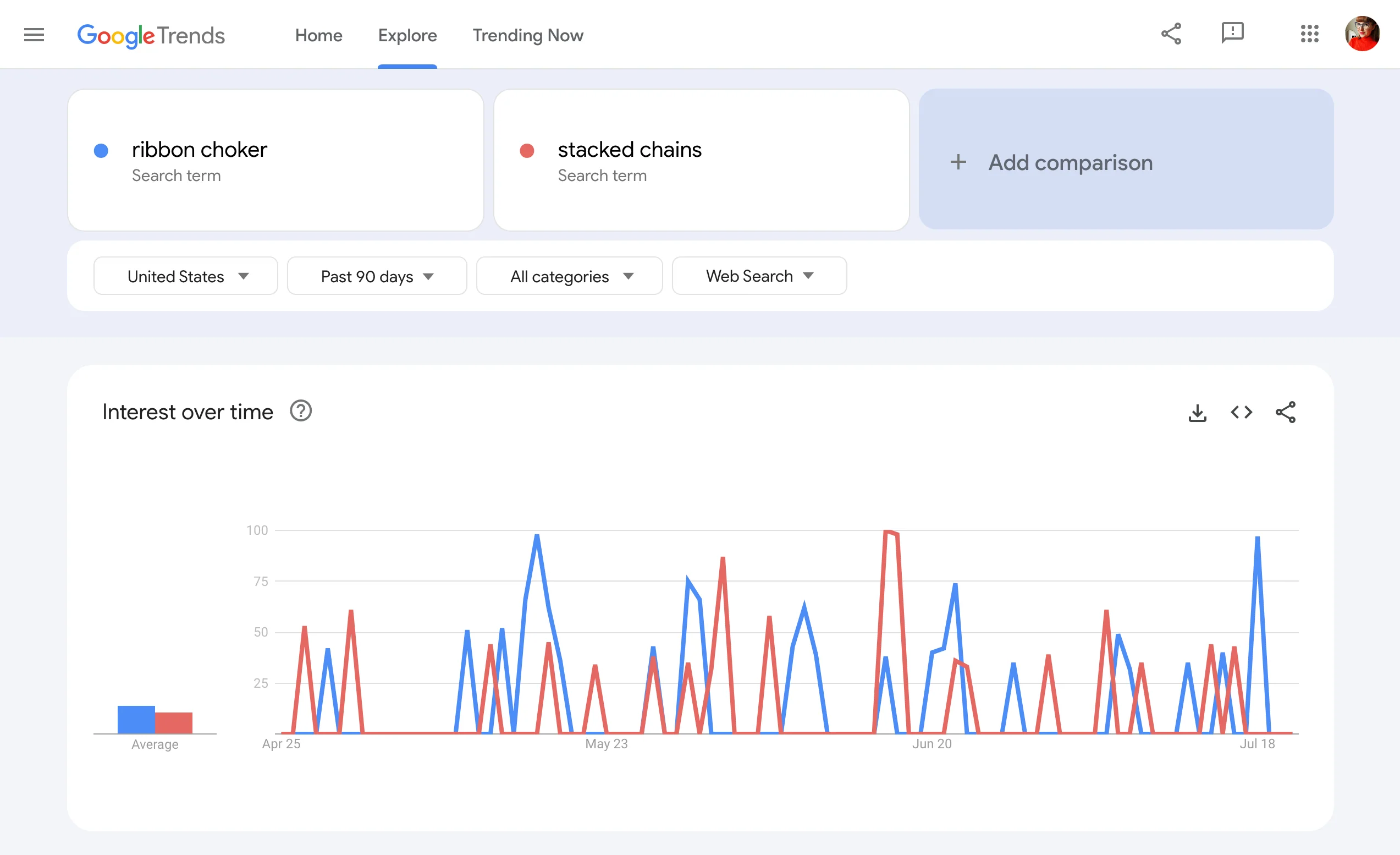Image resolution: width=1400 pixels, height=855 pixels.
Task: Share the Interest over time chart
Action: (1286, 413)
